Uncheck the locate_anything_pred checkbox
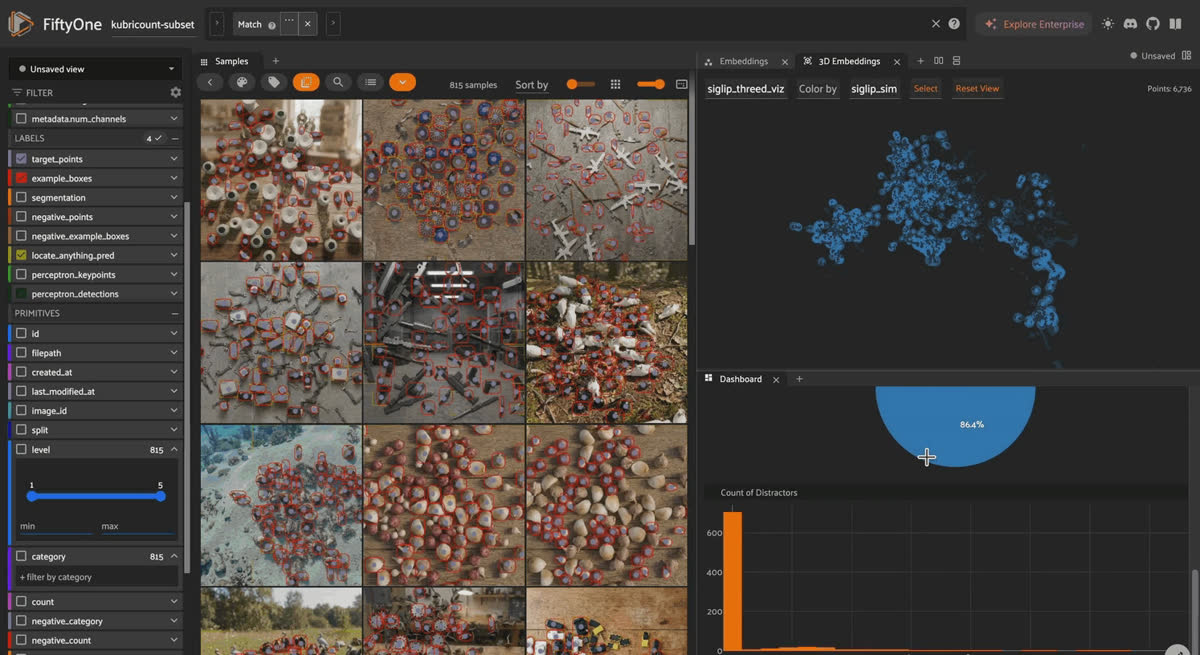 [22, 256]
